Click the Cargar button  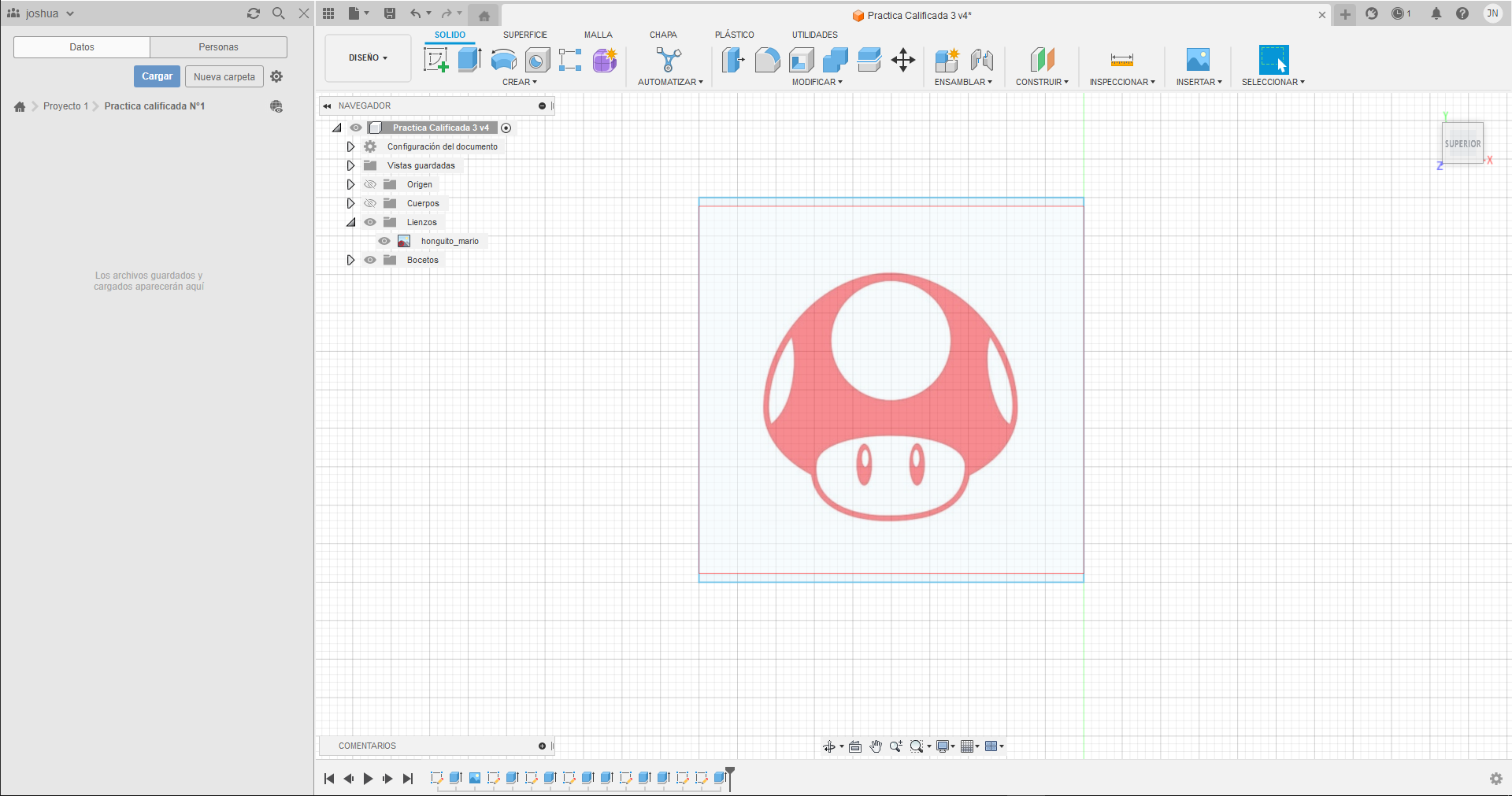(157, 76)
